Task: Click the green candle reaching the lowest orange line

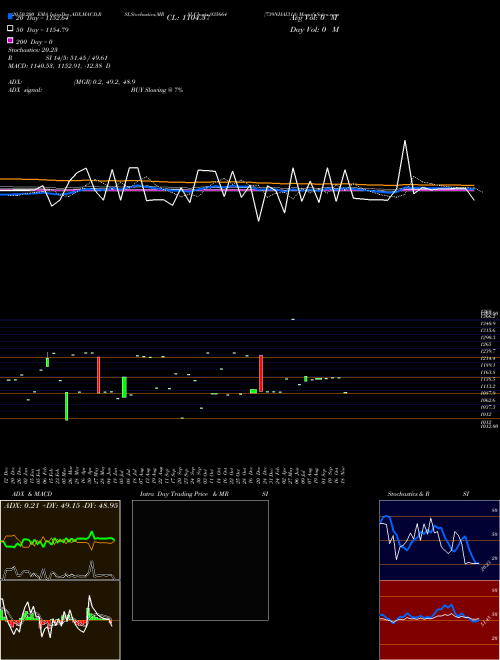Action: 66,406
